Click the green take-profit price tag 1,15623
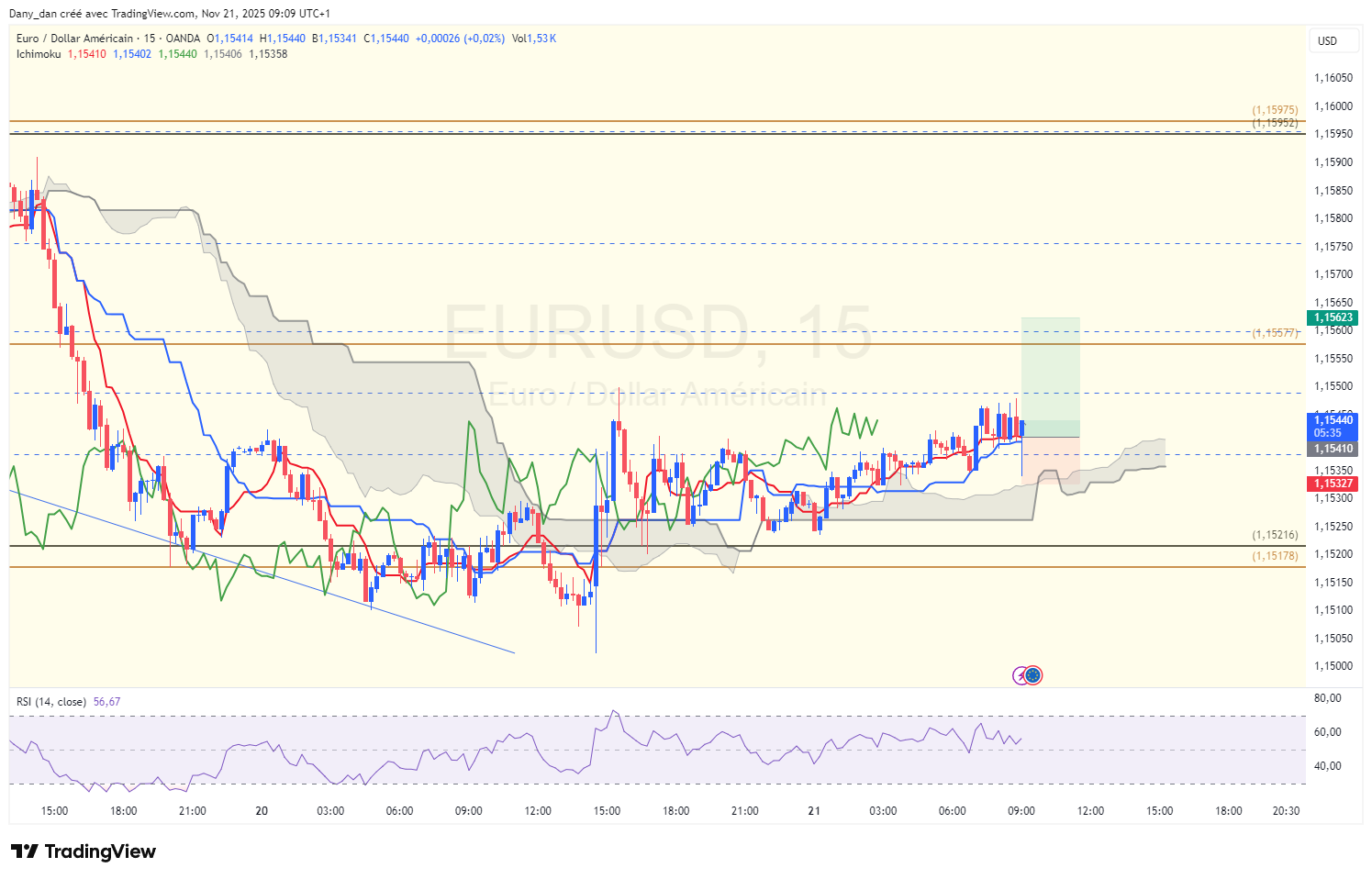 1333,317
